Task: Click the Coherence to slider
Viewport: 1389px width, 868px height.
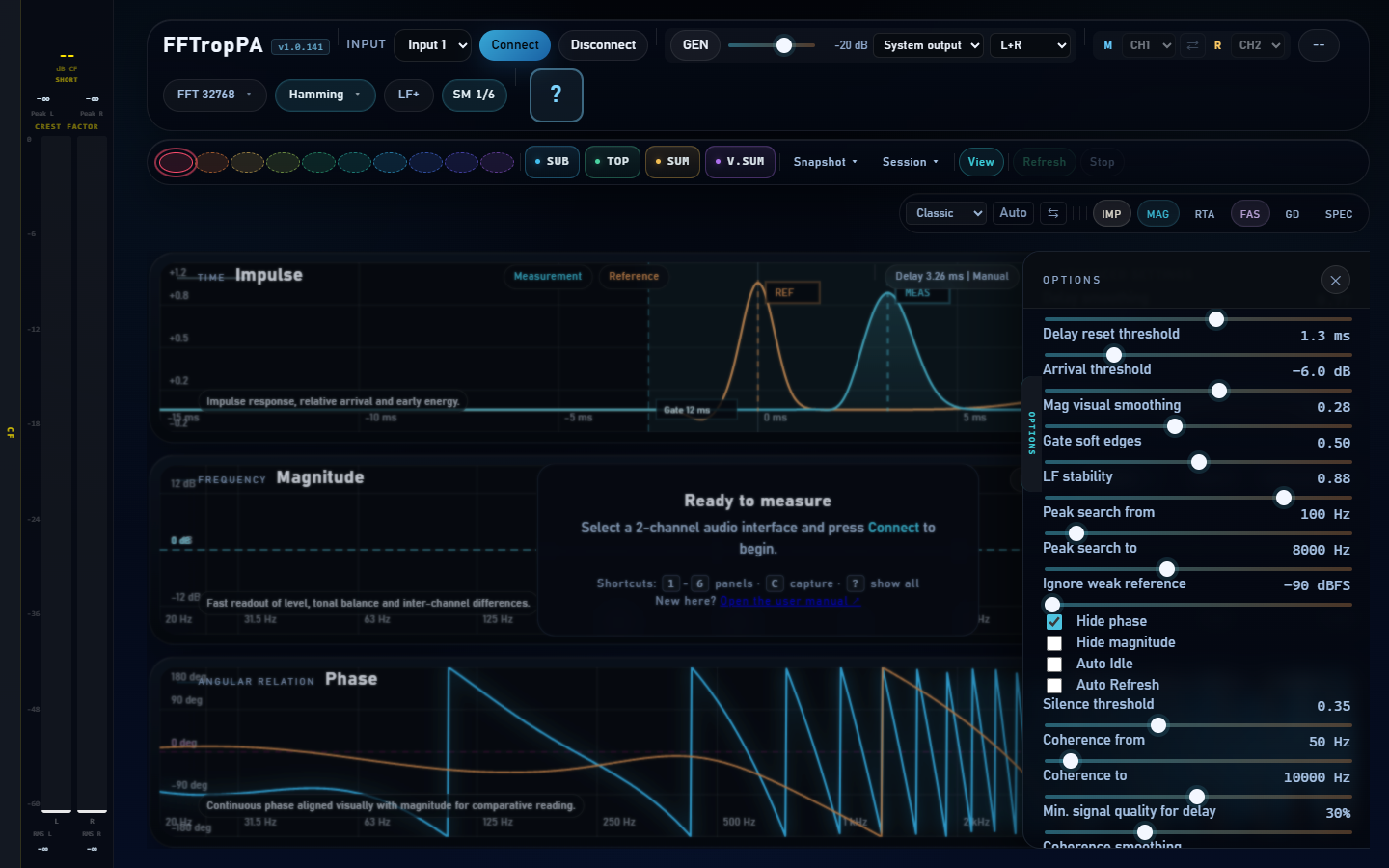Action: point(1198,797)
